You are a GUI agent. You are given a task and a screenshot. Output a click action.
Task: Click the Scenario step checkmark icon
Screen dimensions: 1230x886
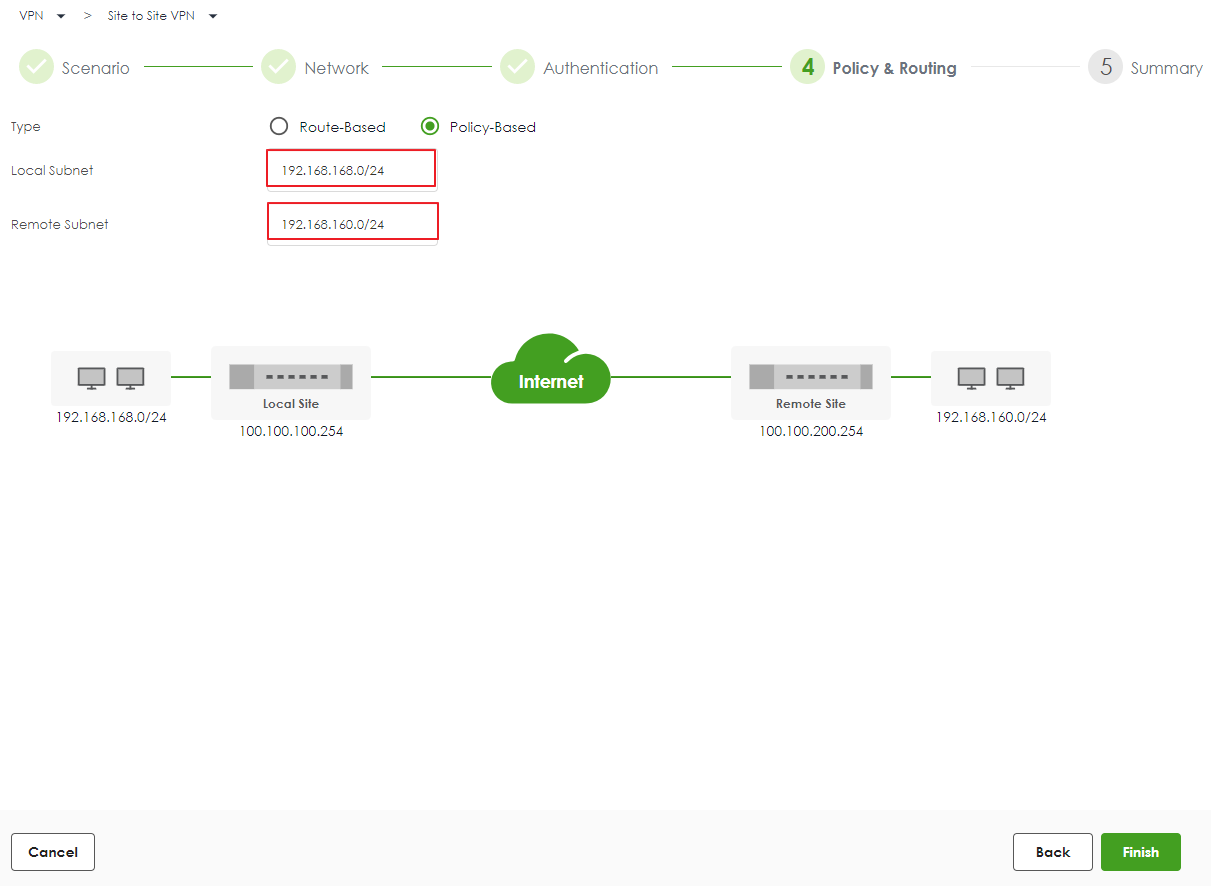click(36, 68)
